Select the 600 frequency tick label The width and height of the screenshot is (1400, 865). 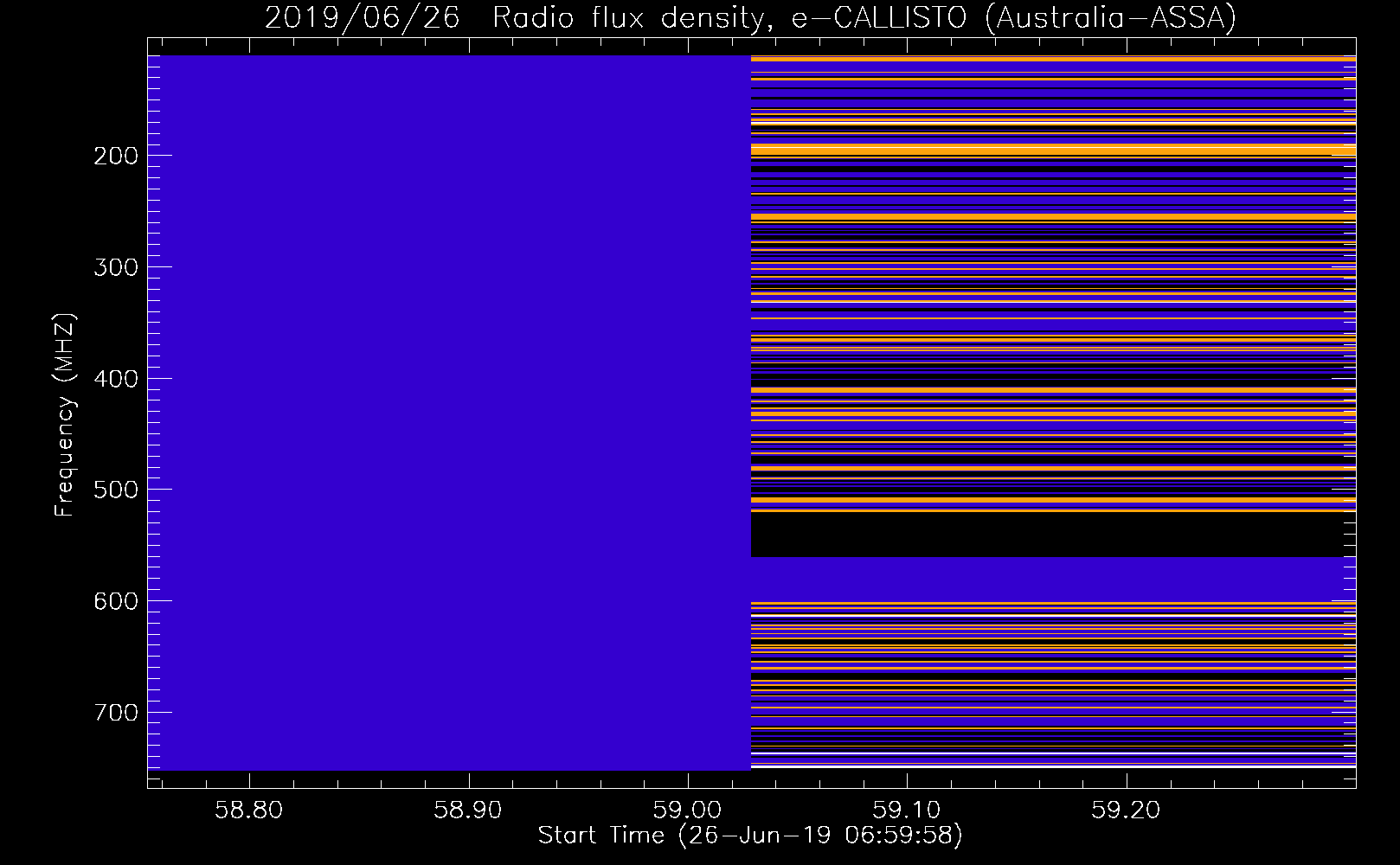click(115, 601)
